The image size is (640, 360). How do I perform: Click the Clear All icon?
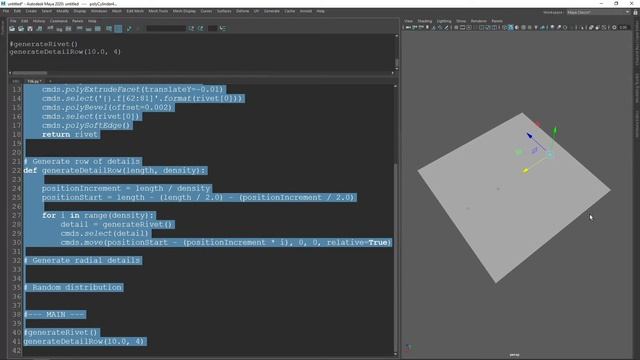click(x=68, y=29)
